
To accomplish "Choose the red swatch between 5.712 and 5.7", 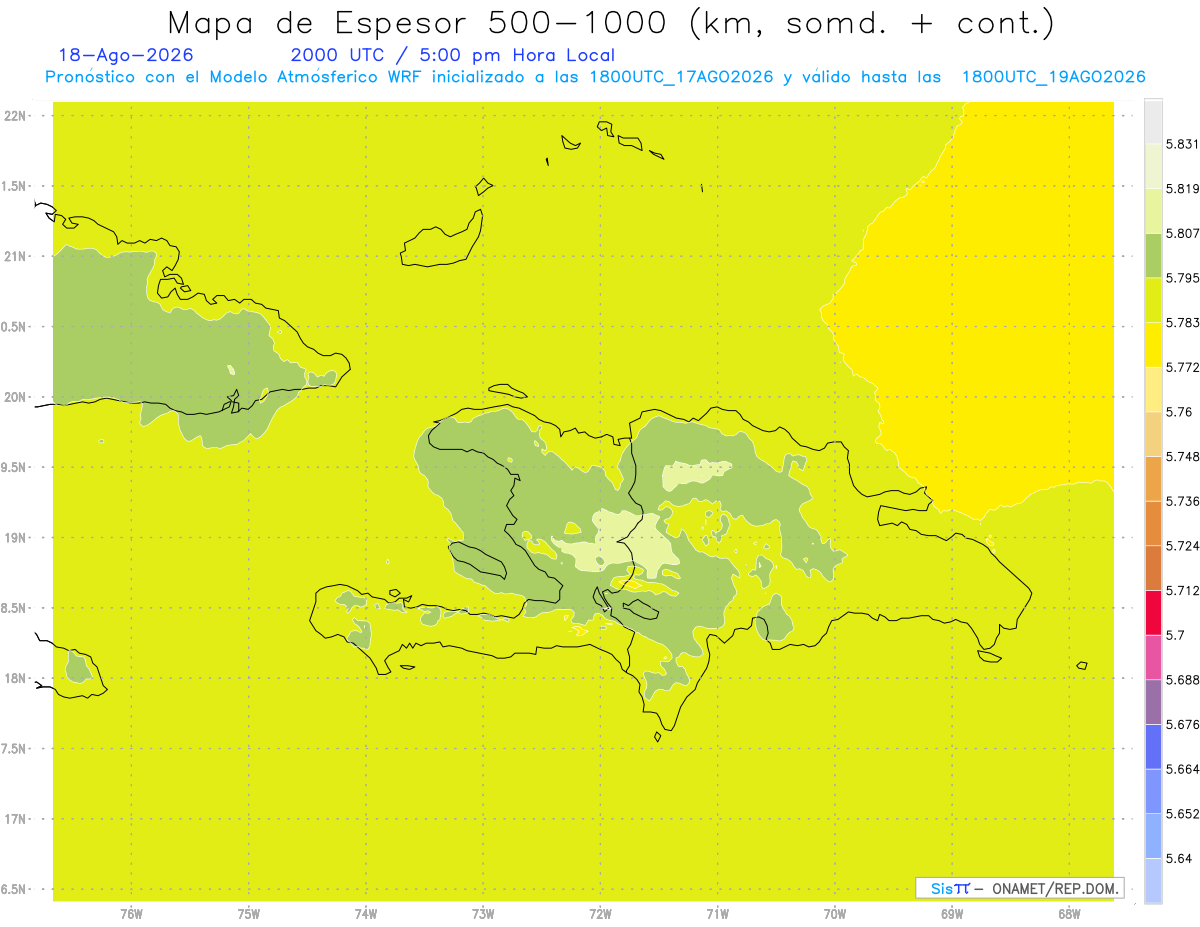I will [1153, 612].
